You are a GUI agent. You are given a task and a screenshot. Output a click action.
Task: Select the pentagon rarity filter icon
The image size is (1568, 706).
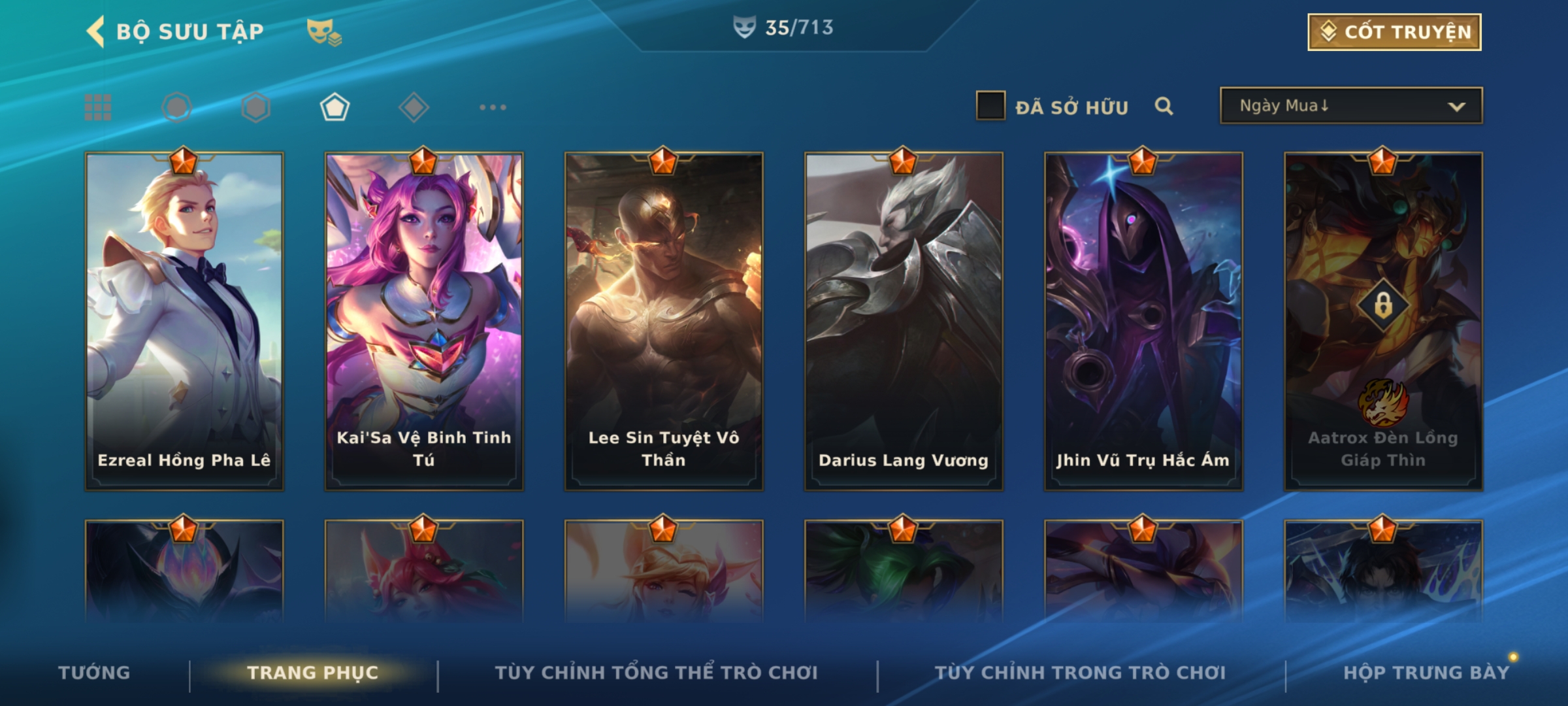[335, 107]
